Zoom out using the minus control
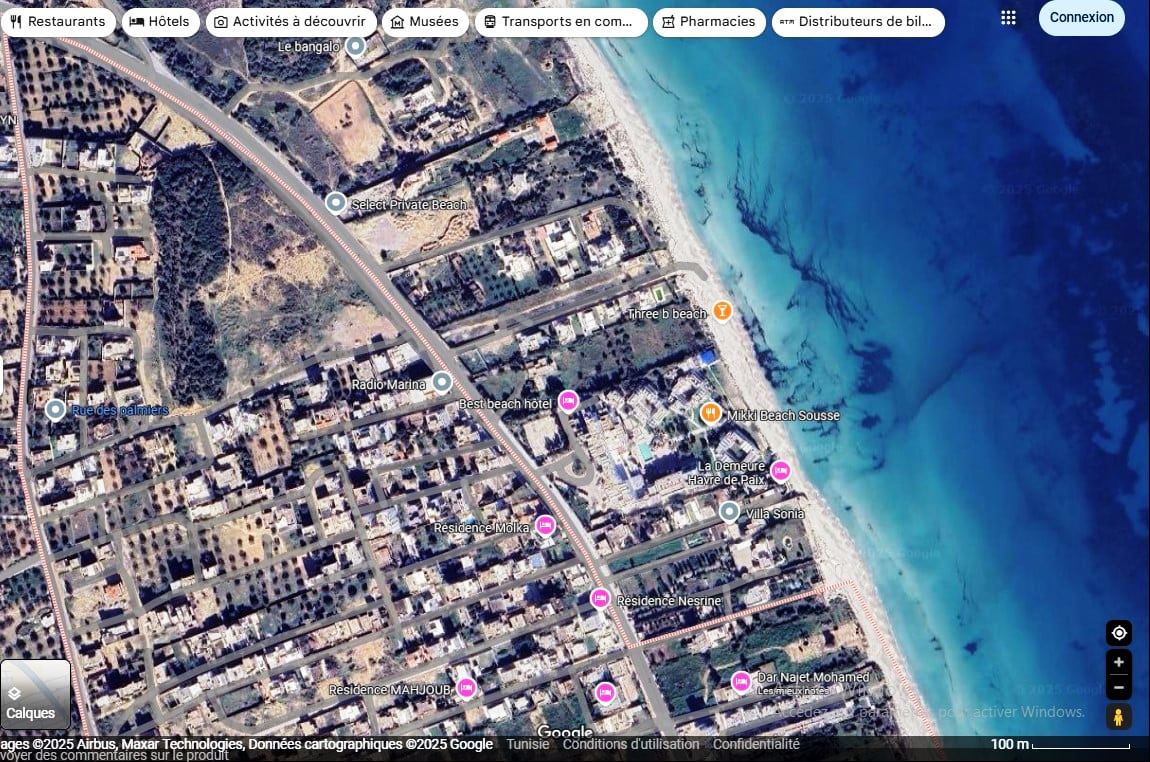Screen dimensions: 1150x762 coord(1118,687)
